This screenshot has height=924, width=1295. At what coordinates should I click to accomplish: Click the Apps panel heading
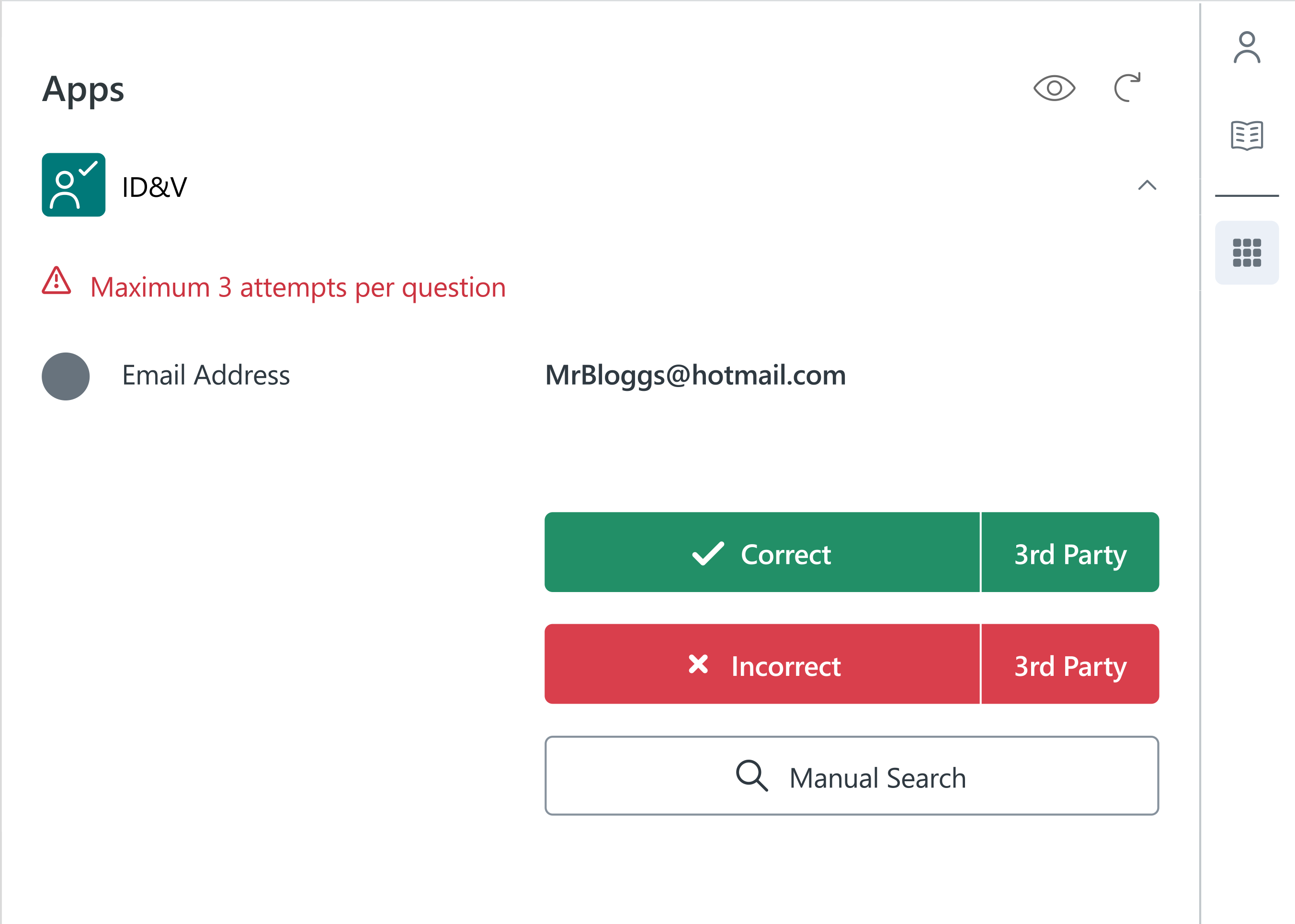click(83, 90)
